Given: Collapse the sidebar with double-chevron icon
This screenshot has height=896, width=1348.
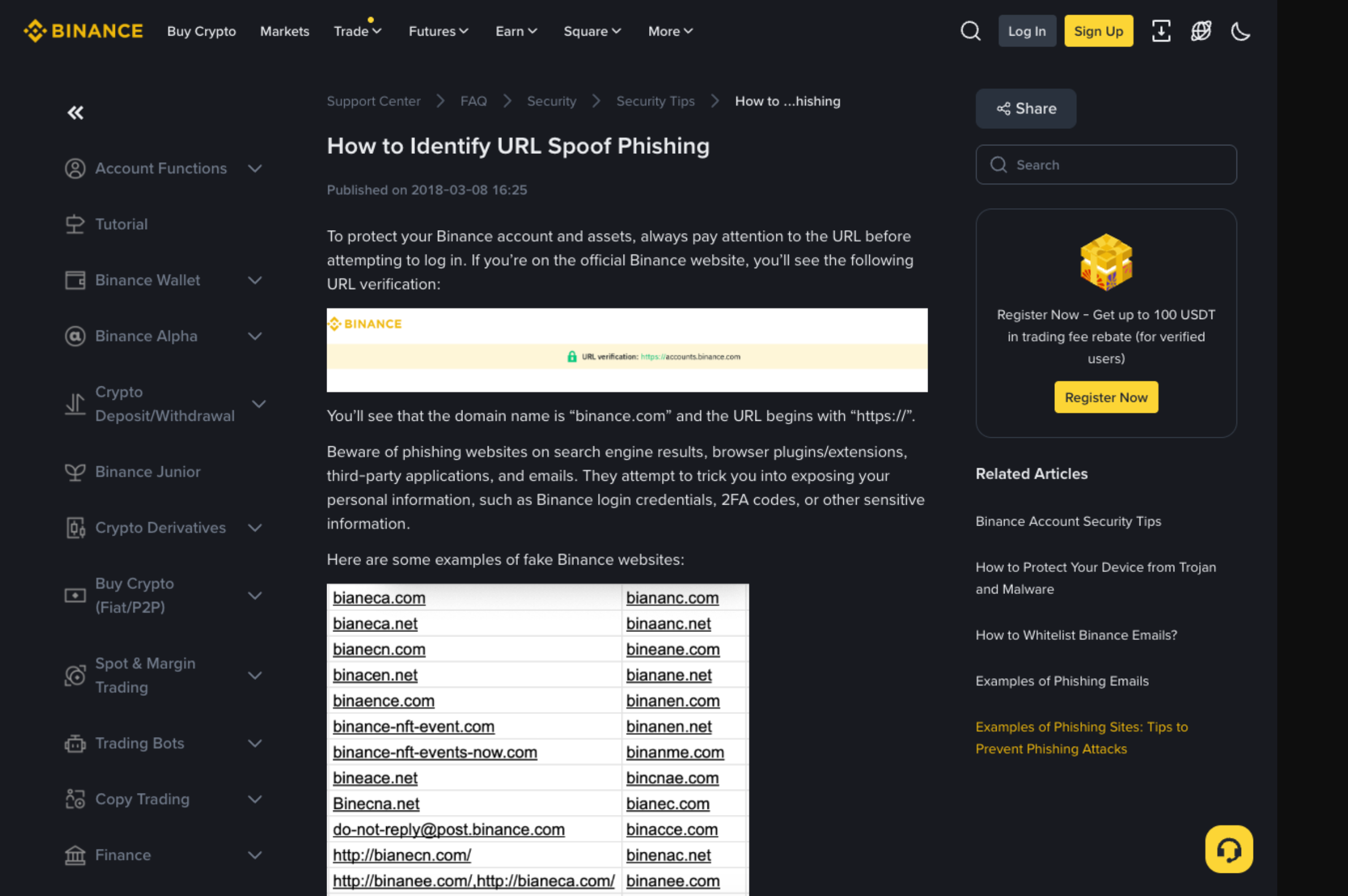Looking at the screenshot, I should [x=75, y=113].
